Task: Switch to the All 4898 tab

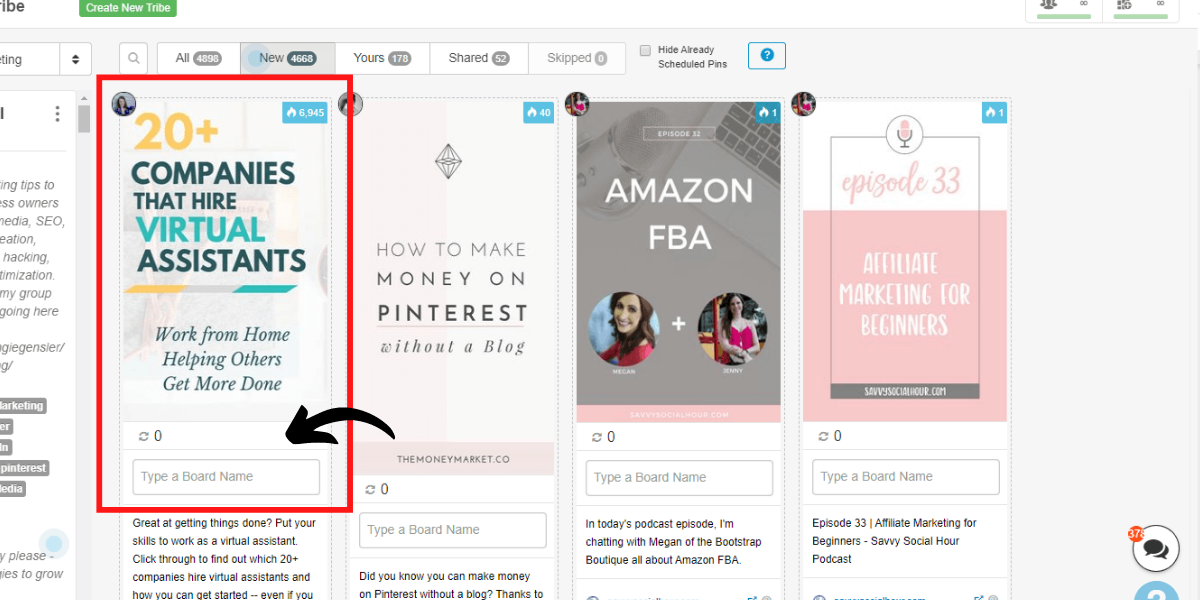Action: (198, 58)
